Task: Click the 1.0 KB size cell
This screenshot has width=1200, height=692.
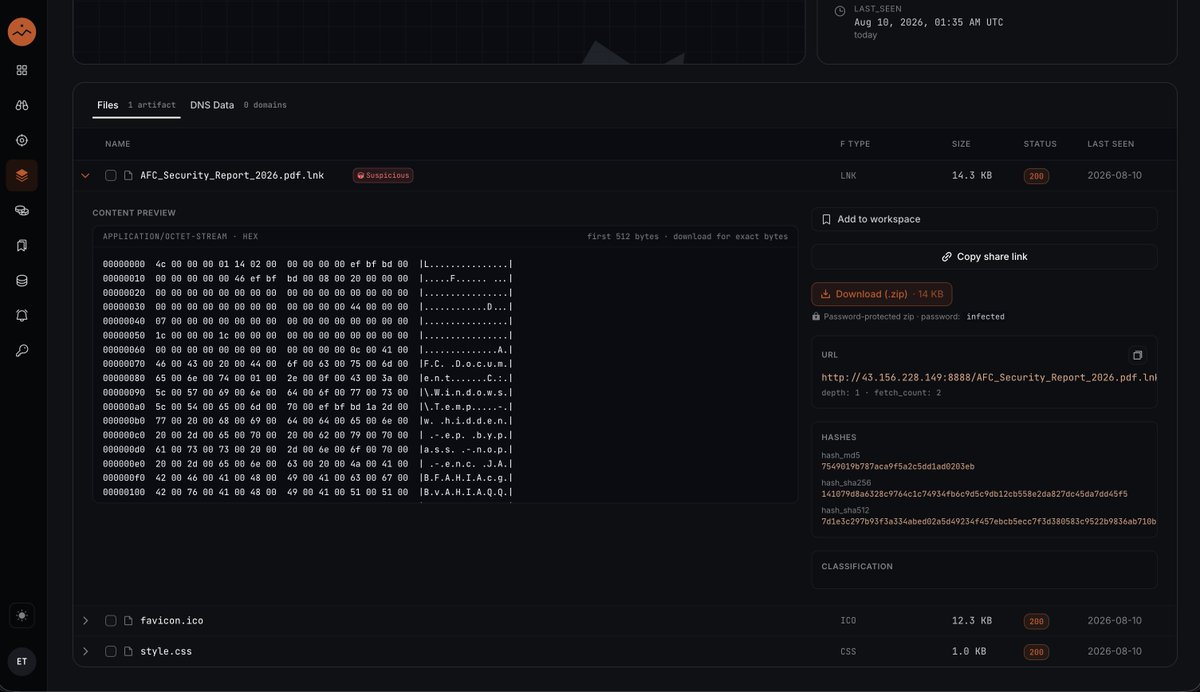Action: [x=969, y=651]
